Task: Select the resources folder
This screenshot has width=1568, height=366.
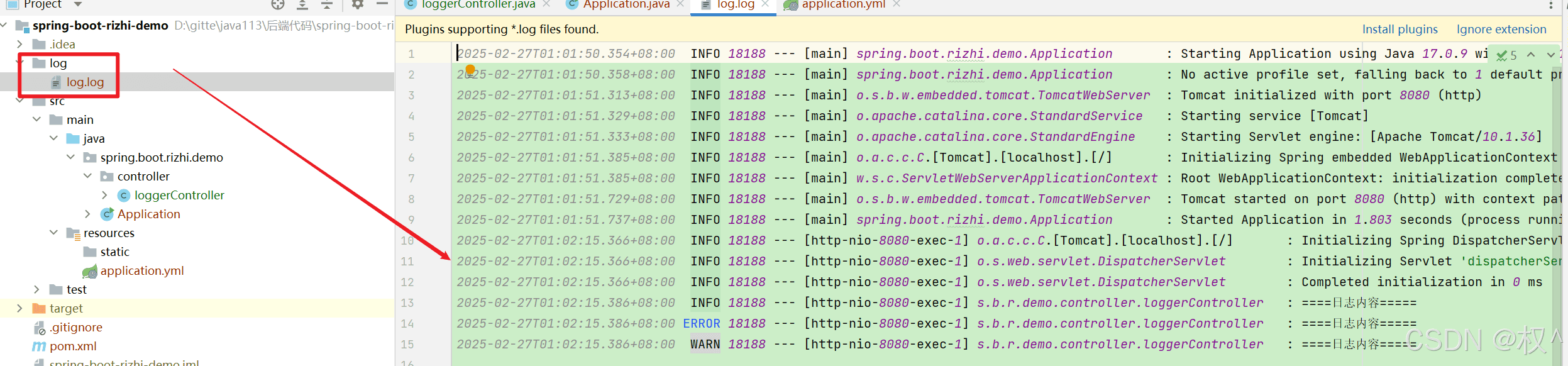Action: [x=109, y=233]
